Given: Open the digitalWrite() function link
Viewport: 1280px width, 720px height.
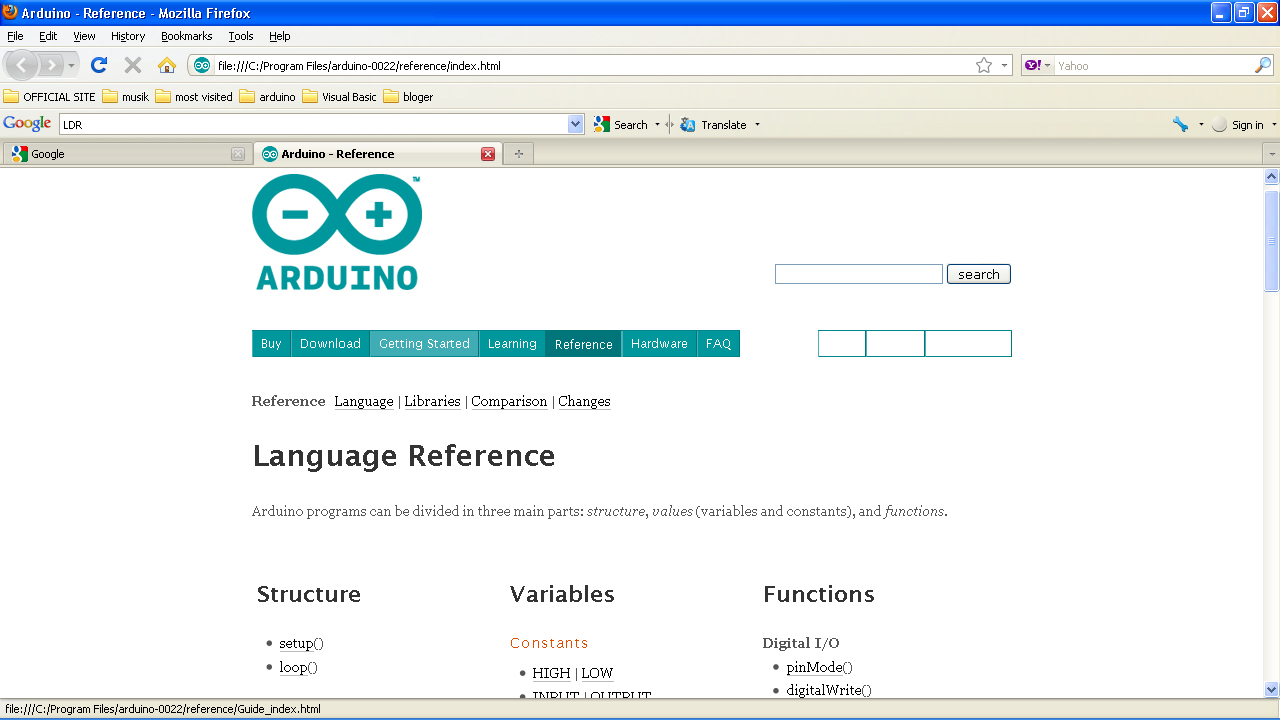Looking at the screenshot, I should 829,690.
